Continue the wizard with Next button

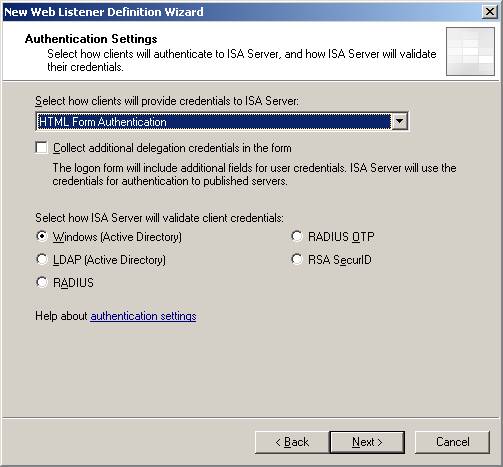(x=367, y=442)
